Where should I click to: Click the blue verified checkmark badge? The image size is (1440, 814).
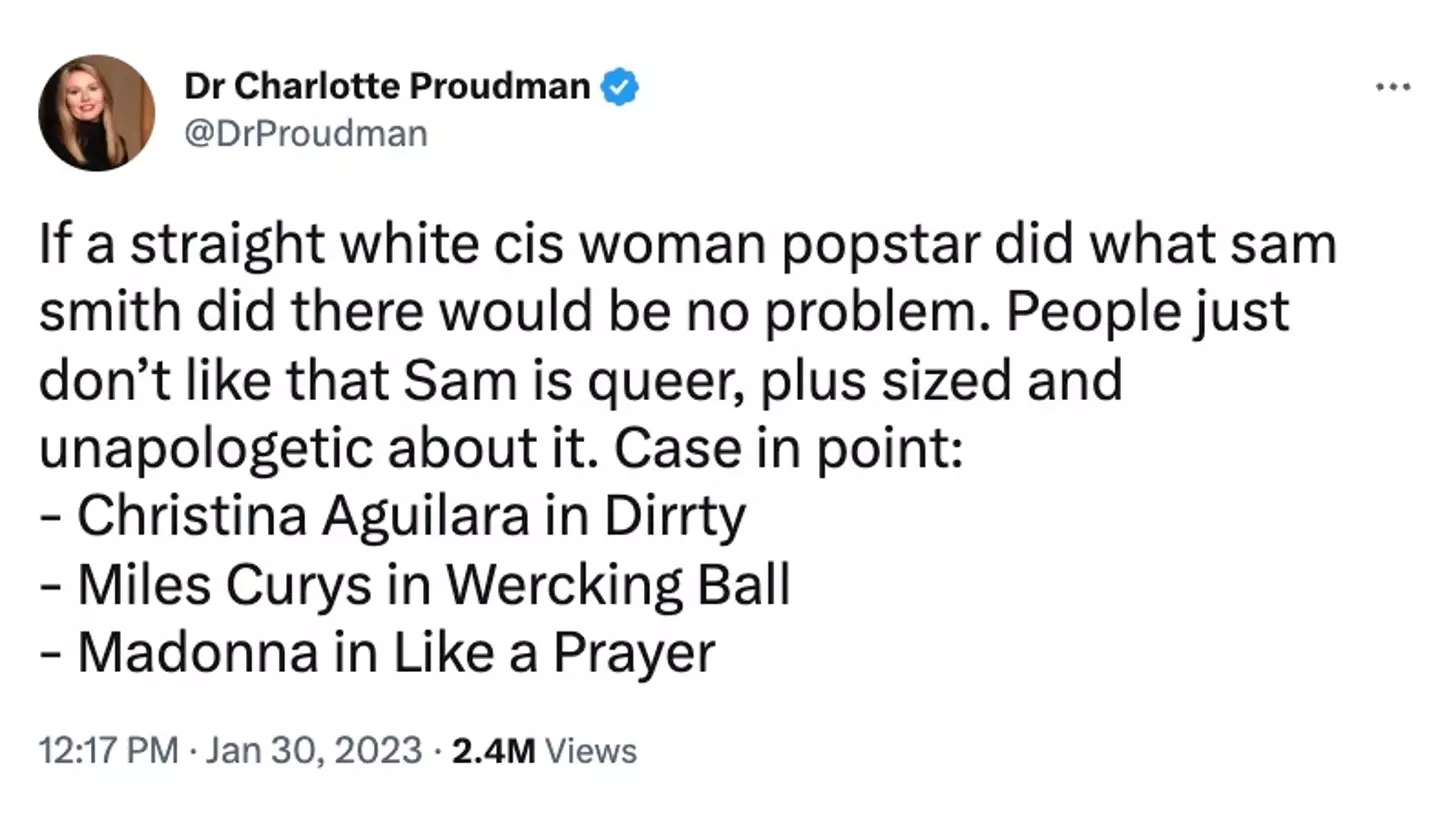pyautogui.click(x=619, y=87)
